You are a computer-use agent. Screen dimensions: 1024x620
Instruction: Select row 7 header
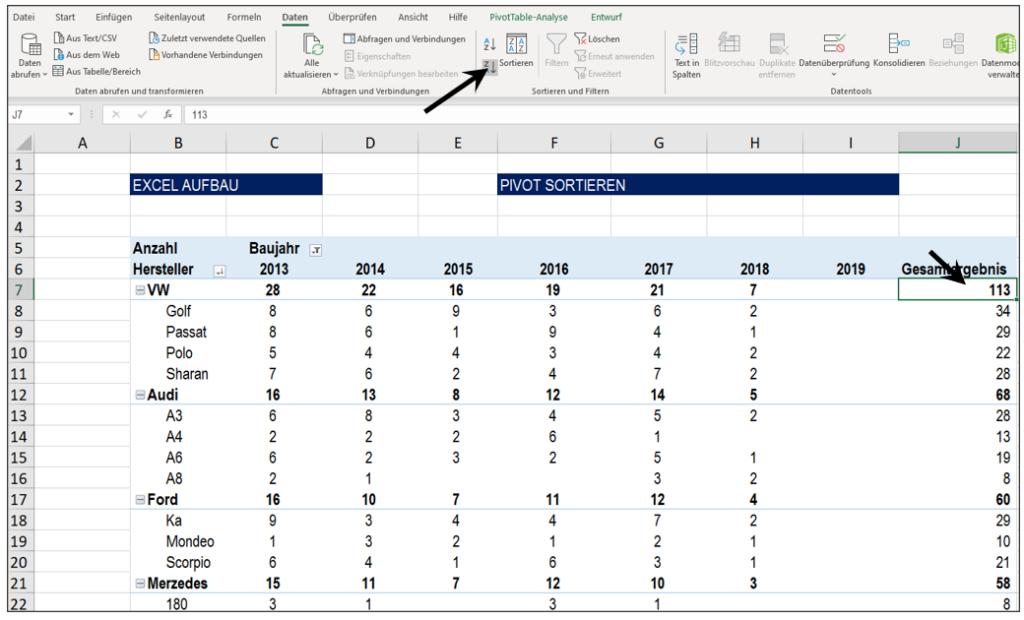(20, 290)
